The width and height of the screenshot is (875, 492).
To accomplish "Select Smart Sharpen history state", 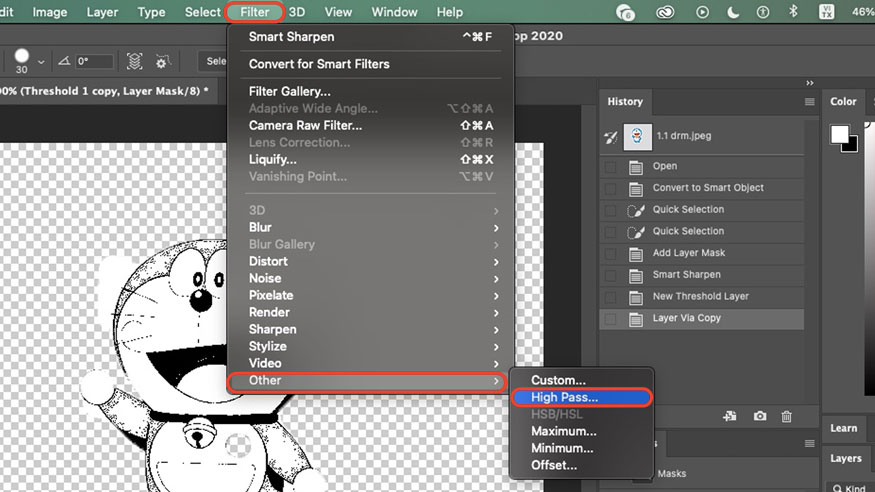I will 702,275.
